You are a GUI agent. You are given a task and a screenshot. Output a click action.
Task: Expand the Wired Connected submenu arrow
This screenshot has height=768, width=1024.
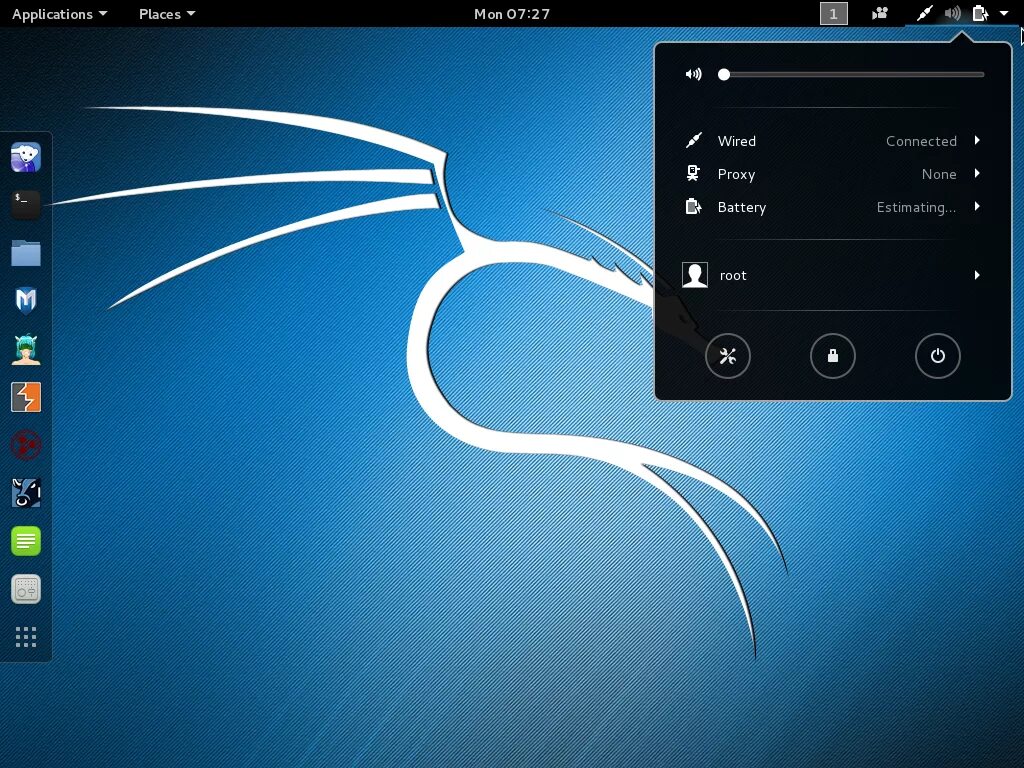pyautogui.click(x=977, y=140)
